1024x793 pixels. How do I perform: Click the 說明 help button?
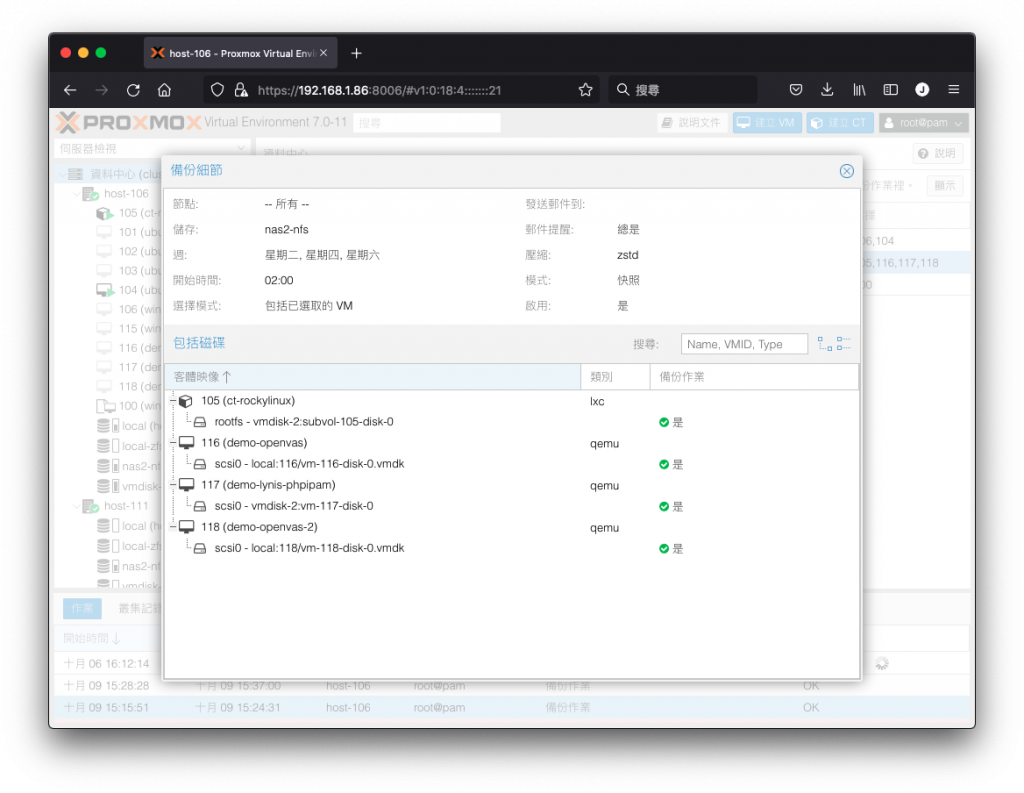[x=937, y=154]
